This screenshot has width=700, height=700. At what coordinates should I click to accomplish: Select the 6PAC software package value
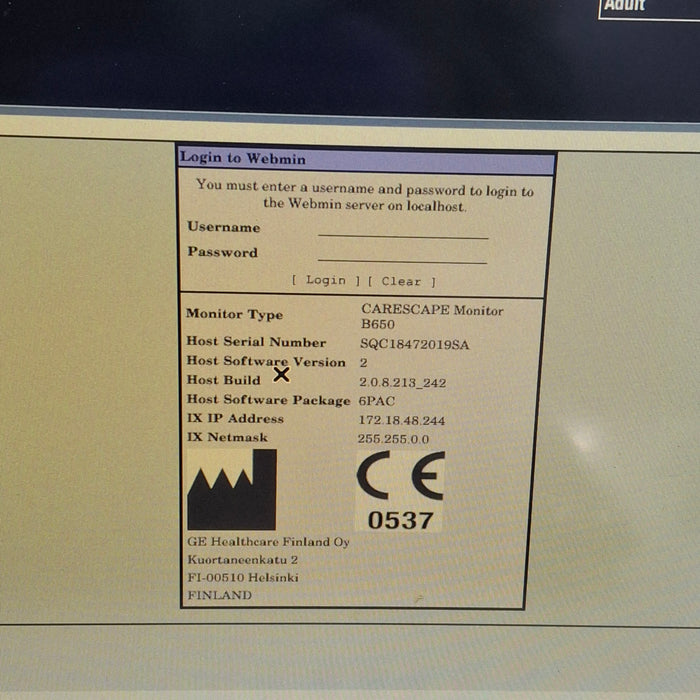(x=377, y=401)
